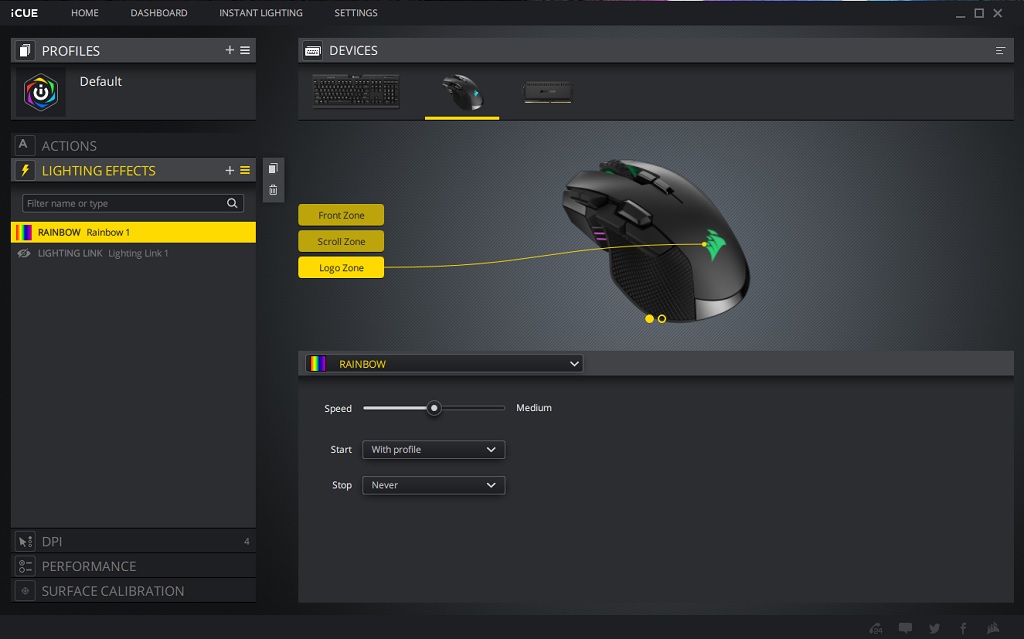Select the Lighting Link 1 effect

click(x=133, y=254)
